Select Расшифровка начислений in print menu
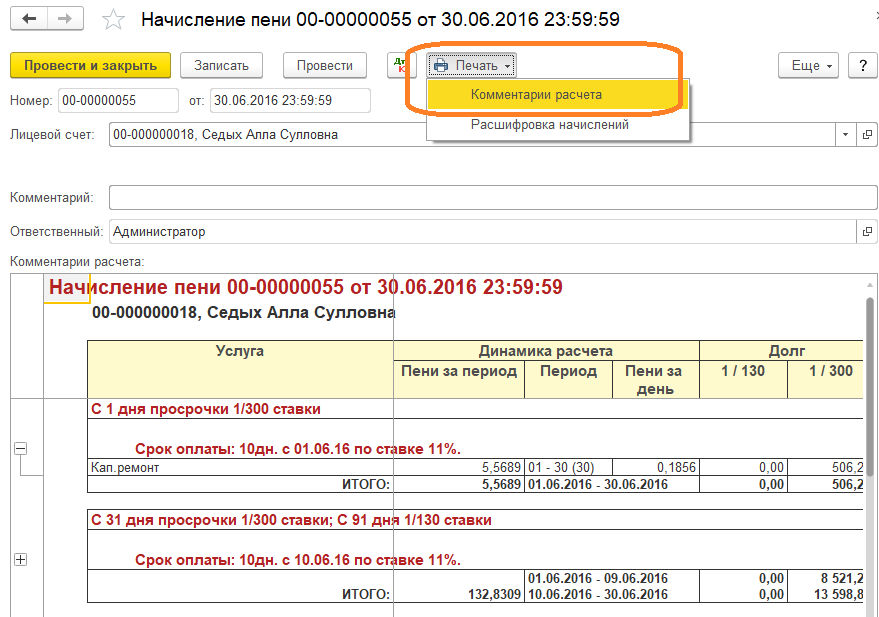 click(x=557, y=124)
